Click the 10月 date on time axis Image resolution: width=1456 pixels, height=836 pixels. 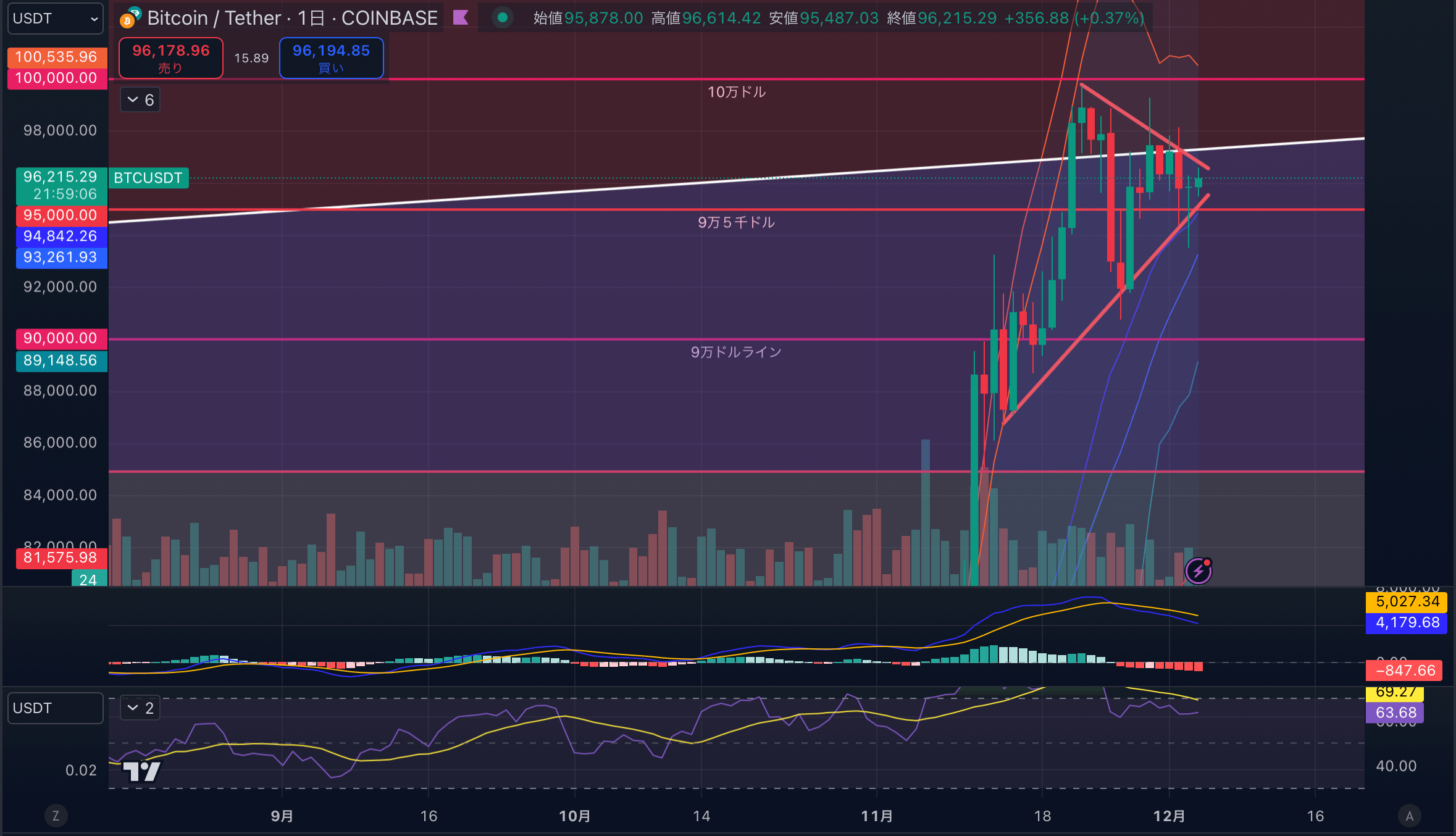click(574, 816)
